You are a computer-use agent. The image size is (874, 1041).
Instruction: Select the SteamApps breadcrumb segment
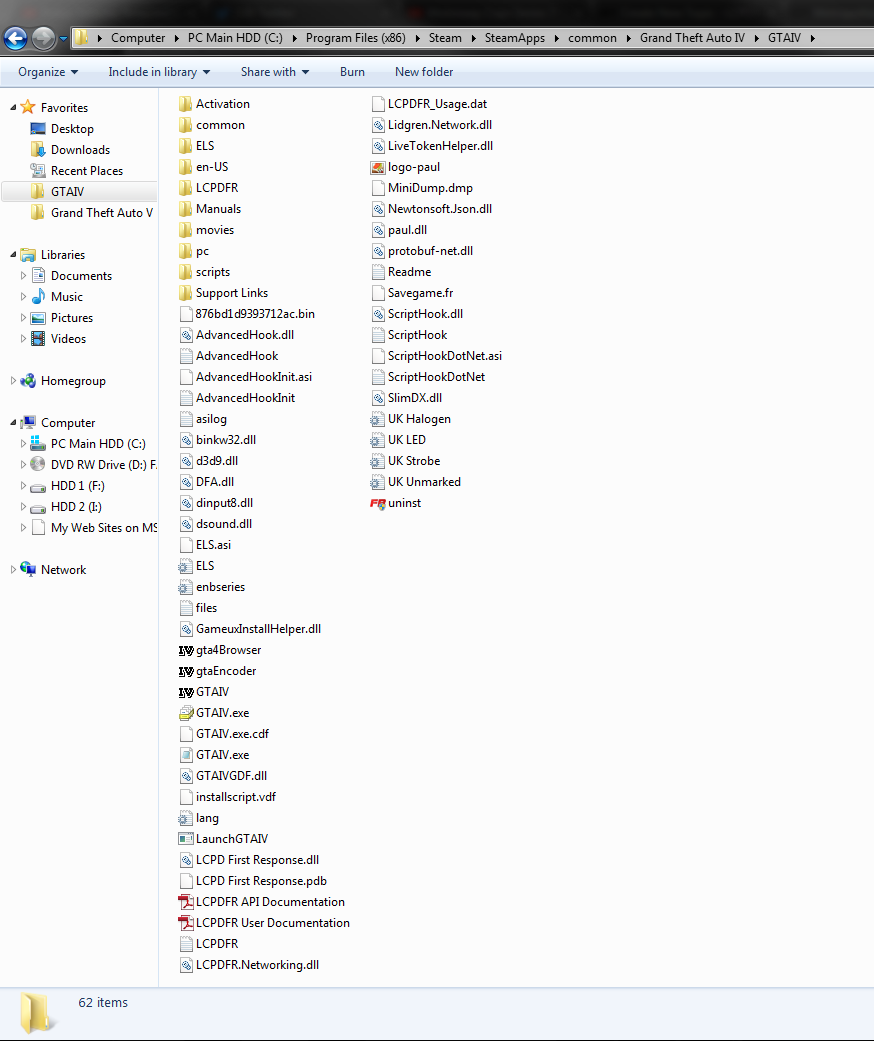[x=515, y=38]
